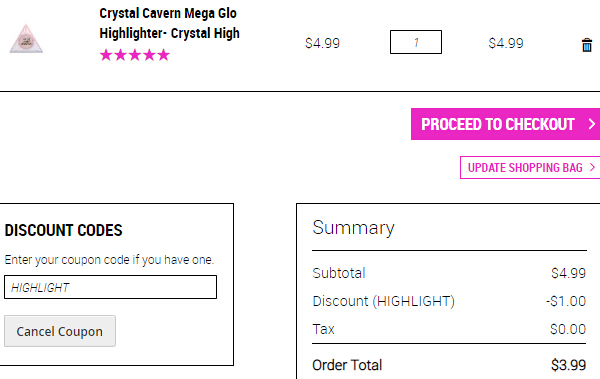Screen dimensions: 600x379
Task: Select the 'Enter your coupon code' instruction text
Action: coord(109,260)
